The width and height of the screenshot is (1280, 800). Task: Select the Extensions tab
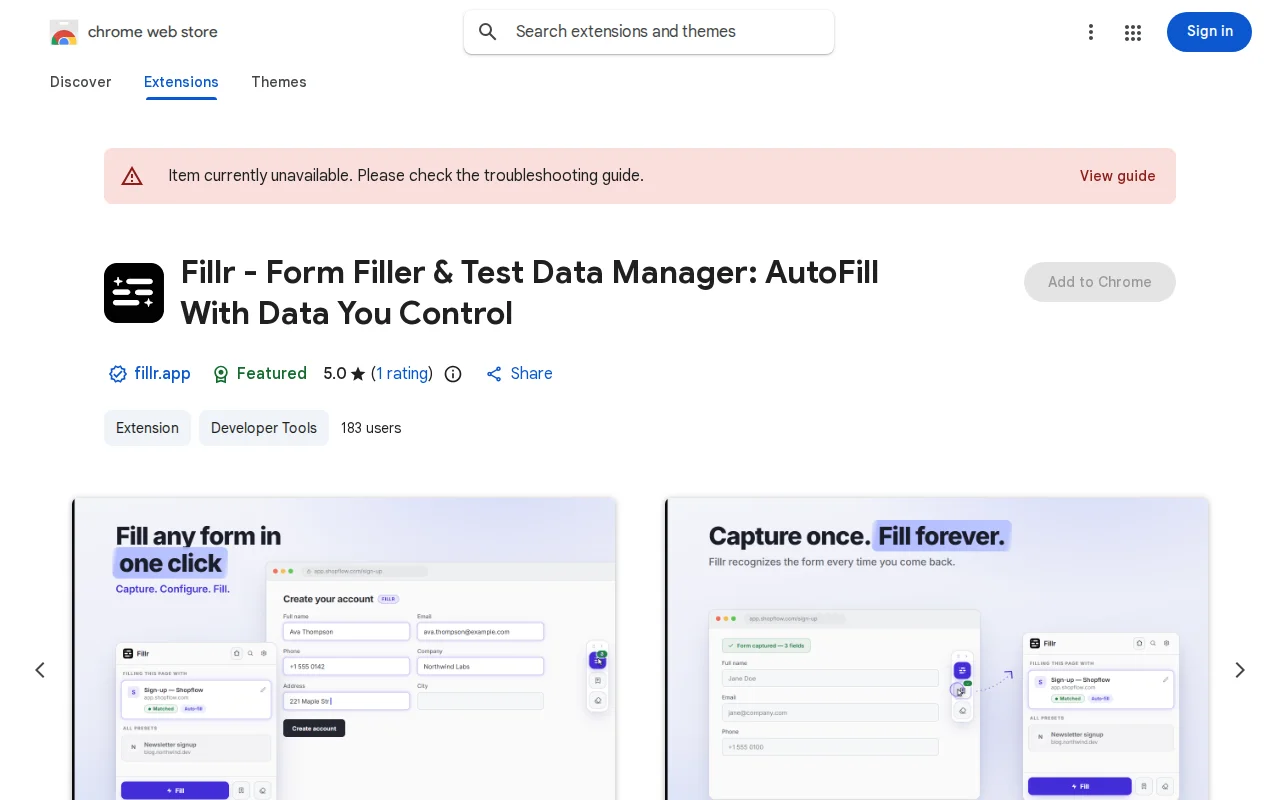(x=181, y=82)
